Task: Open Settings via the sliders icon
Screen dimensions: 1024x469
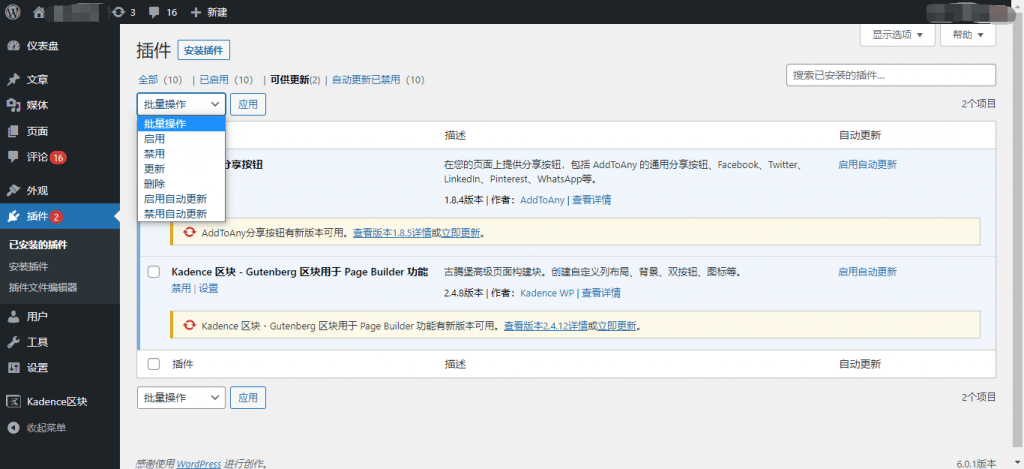Action: tap(13, 368)
